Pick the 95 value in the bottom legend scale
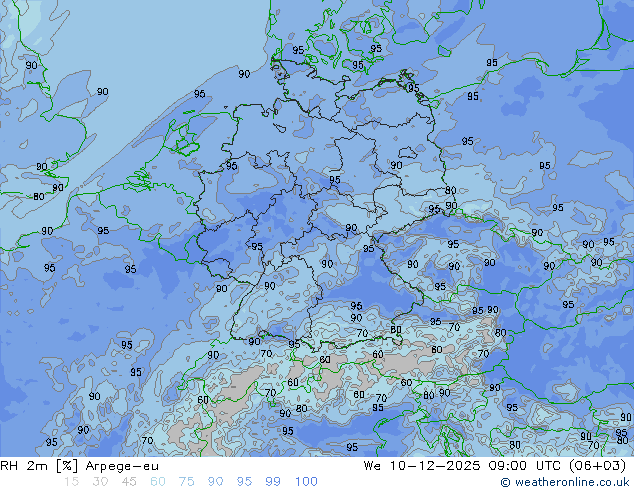The height and width of the screenshot is (490, 634). 244,482
